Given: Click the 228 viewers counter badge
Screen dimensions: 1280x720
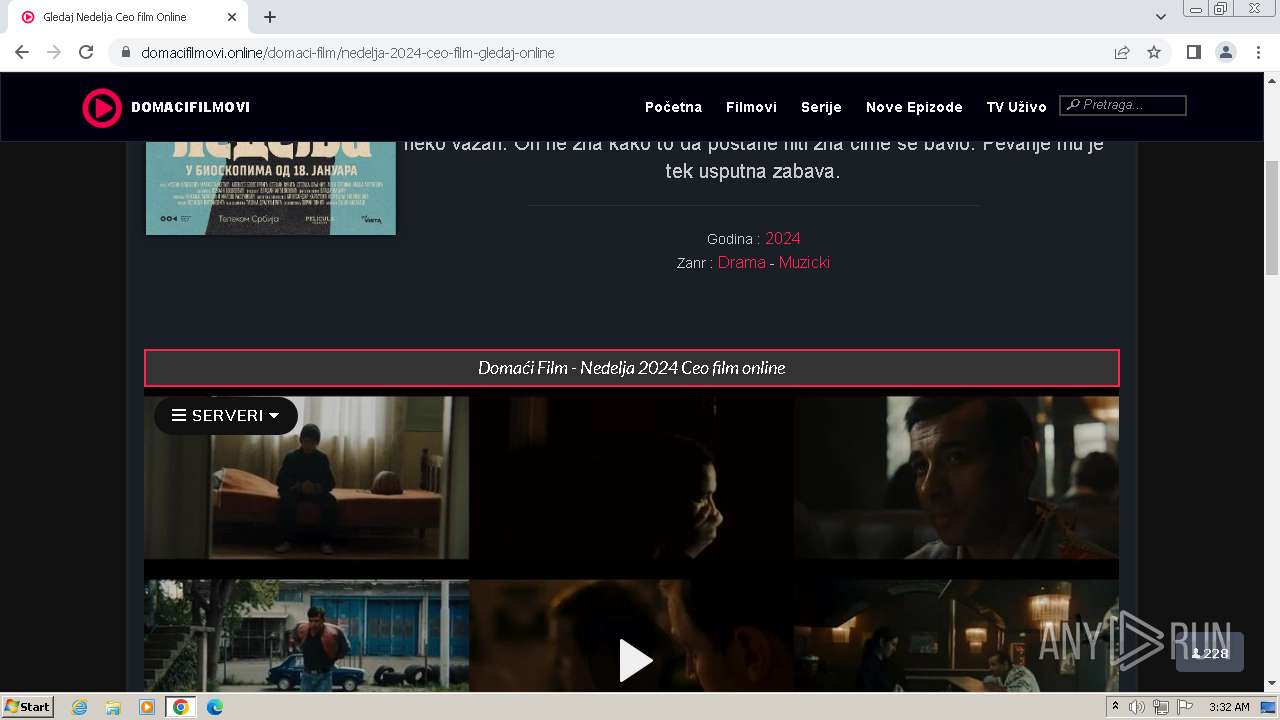Looking at the screenshot, I should (1210, 653).
